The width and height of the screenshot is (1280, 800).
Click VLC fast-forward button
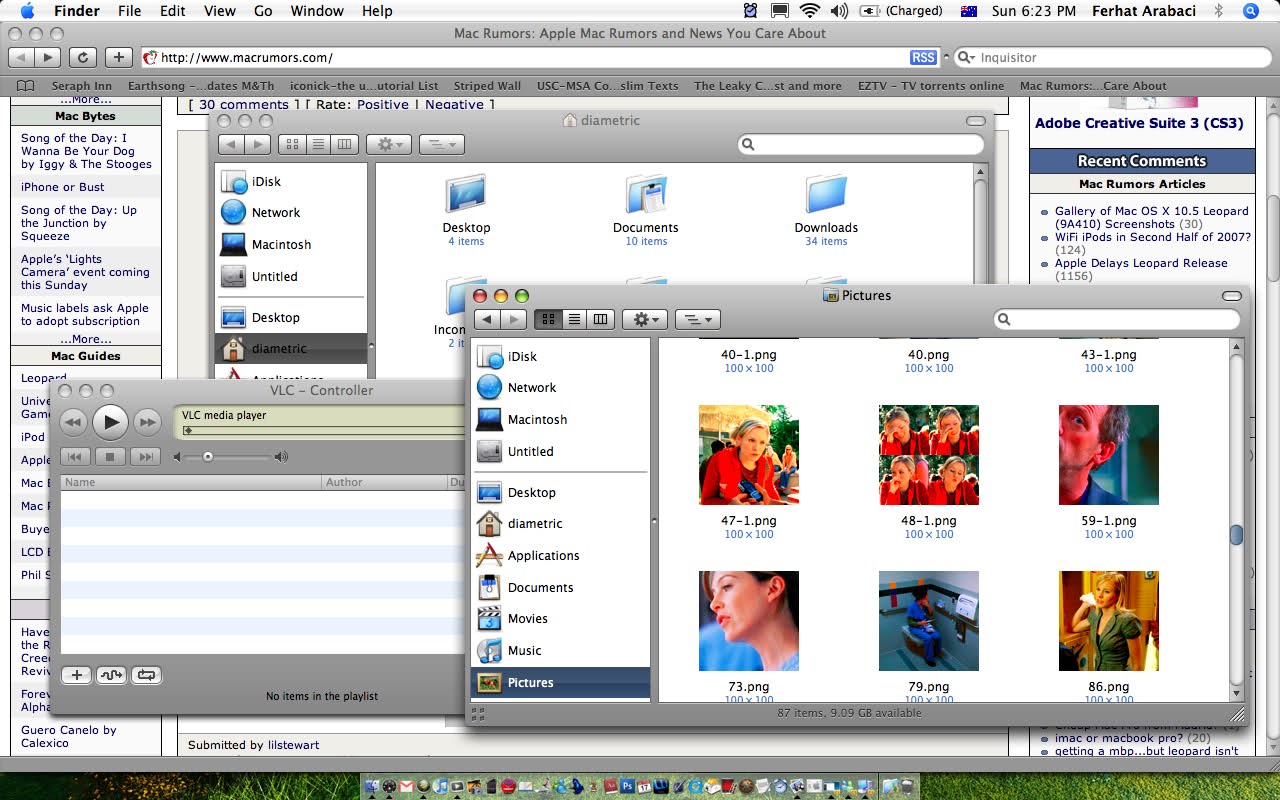147,422
